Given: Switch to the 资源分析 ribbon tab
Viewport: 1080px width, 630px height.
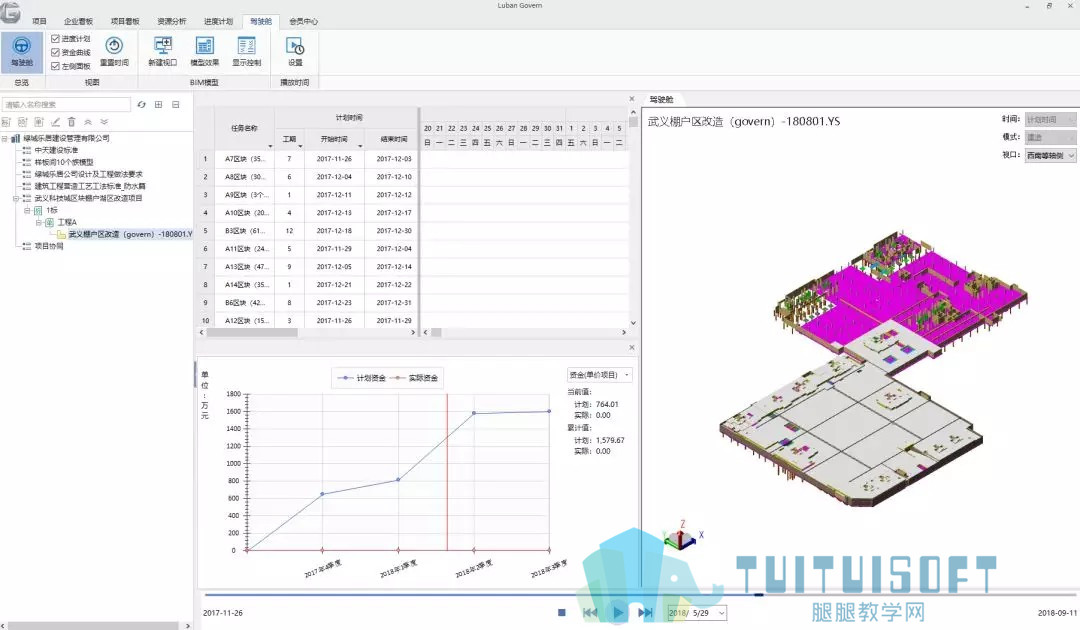Looking at the screenshot, I should 172,21.
